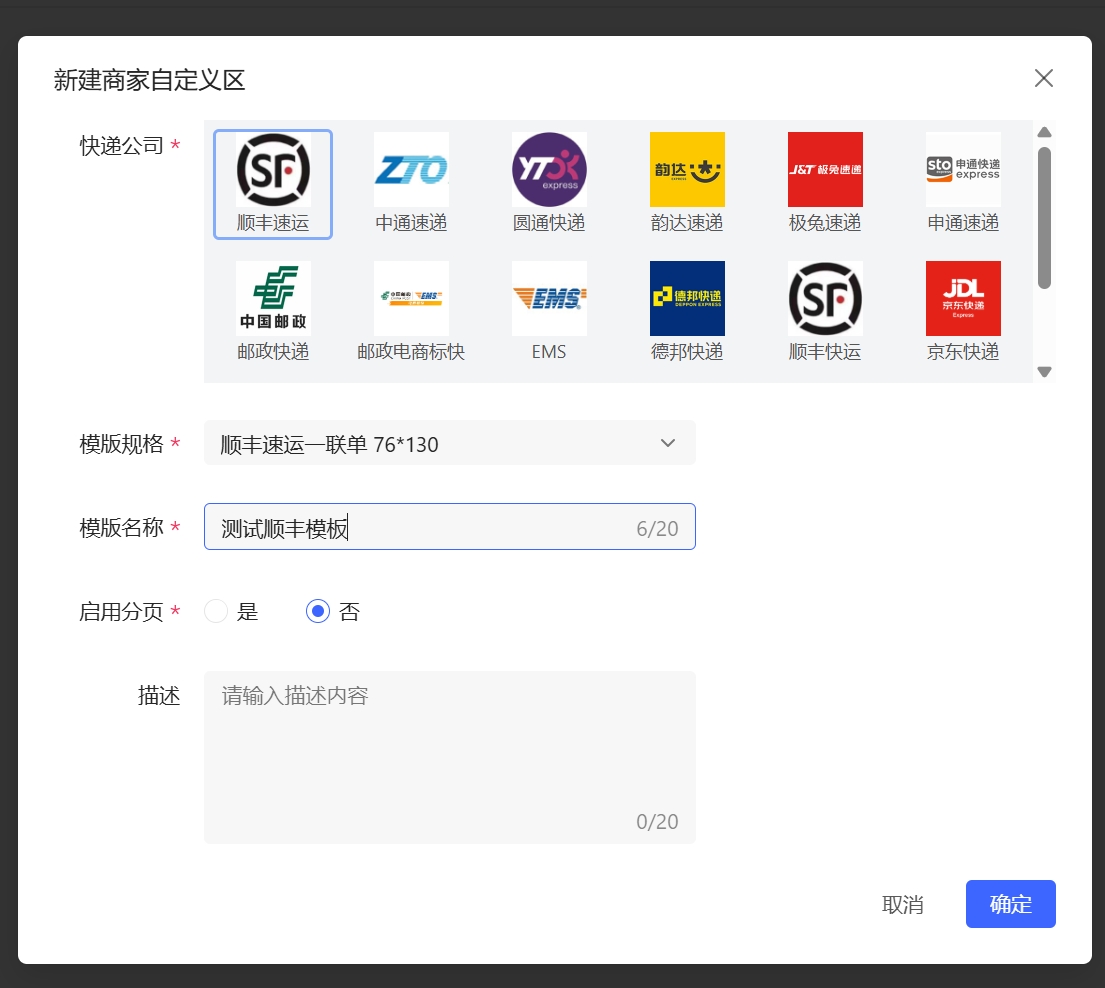Pick the 邮政快递 China Post logo

click(x=273, y=299)
